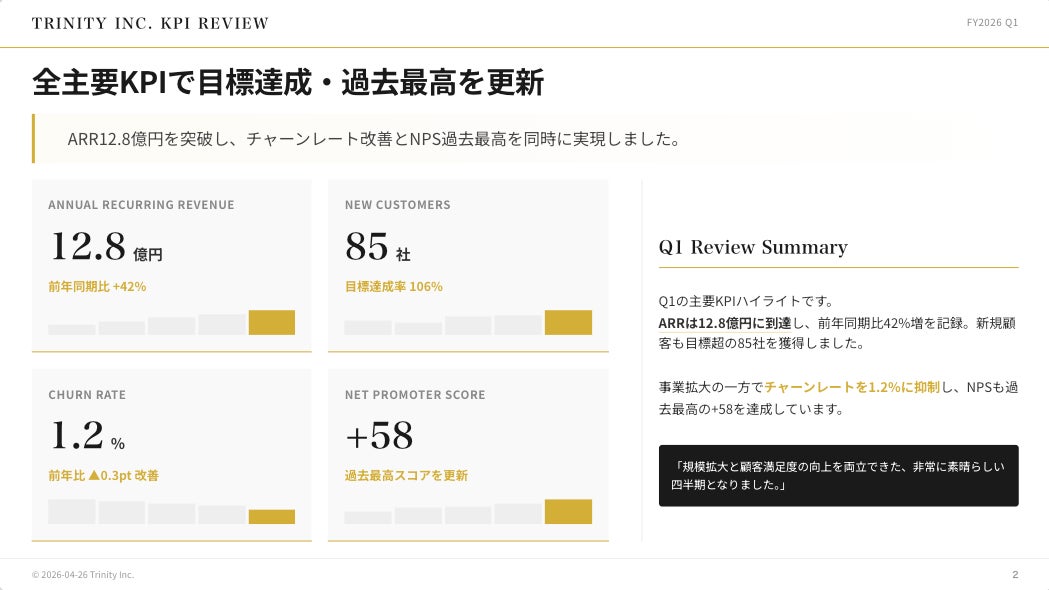This screenshot has width=1049, height=590.
Task: Click the 12.8 億円 ARR value
Action: [x=105, y=246]
